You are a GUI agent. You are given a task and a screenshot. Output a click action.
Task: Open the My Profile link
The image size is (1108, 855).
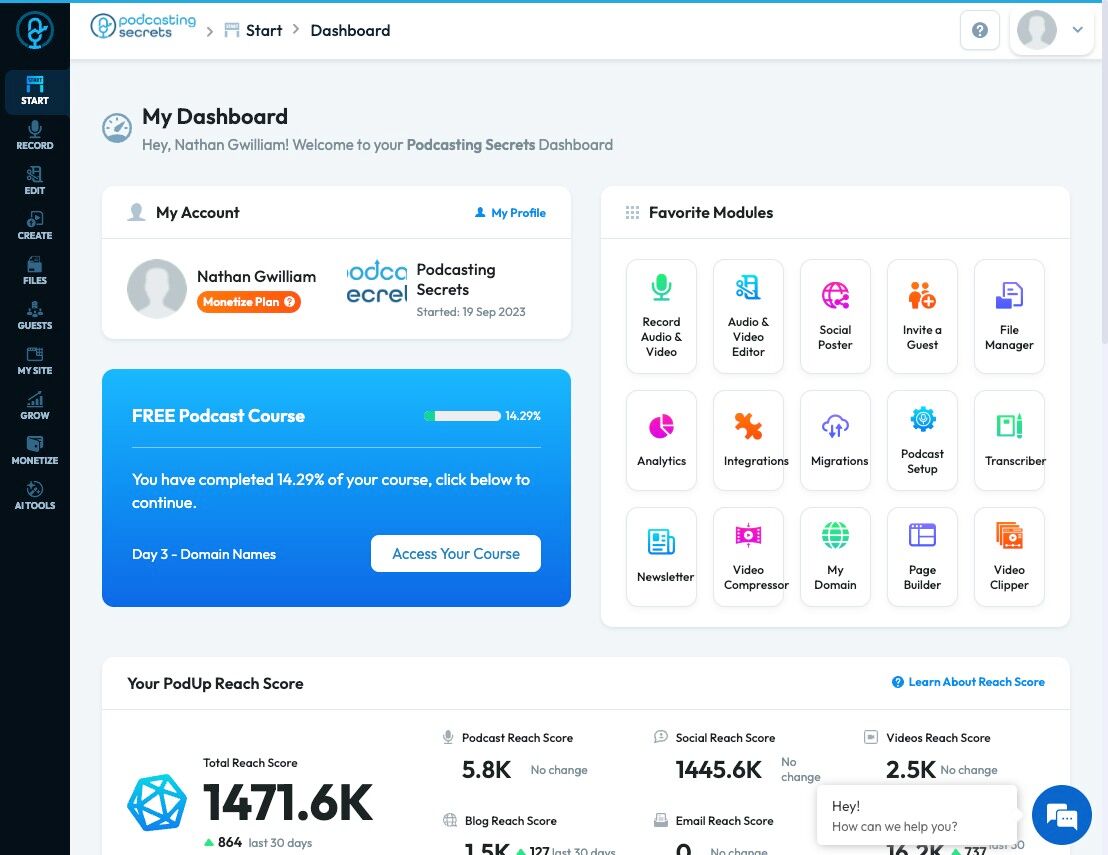point(510,213)
